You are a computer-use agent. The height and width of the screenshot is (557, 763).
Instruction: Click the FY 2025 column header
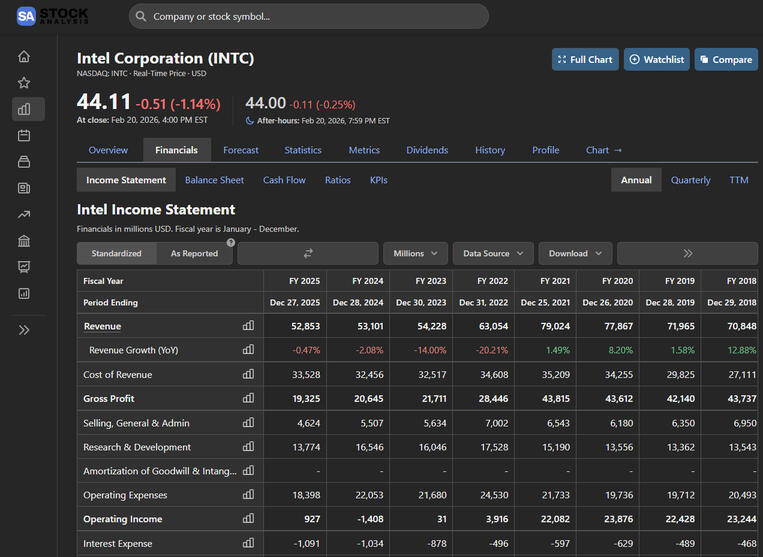[305, 281]
